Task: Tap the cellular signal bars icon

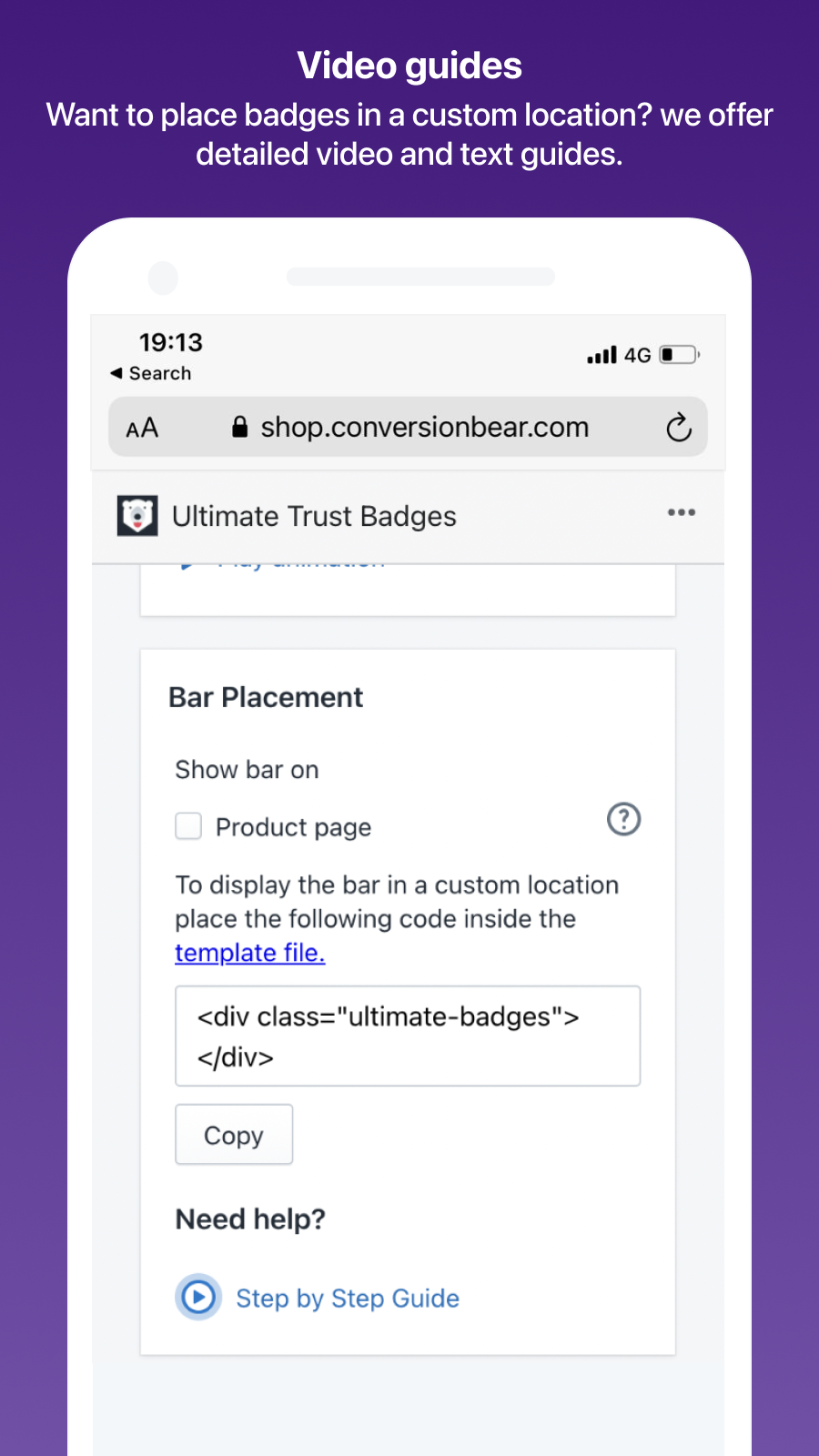Action: pos(602,354)
